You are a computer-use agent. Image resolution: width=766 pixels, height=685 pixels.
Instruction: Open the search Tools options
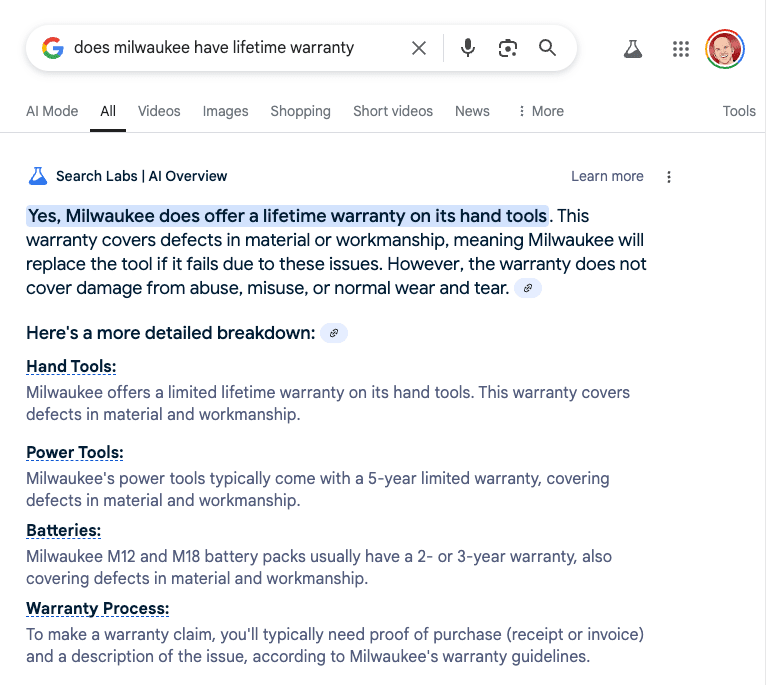click(739, 111)
